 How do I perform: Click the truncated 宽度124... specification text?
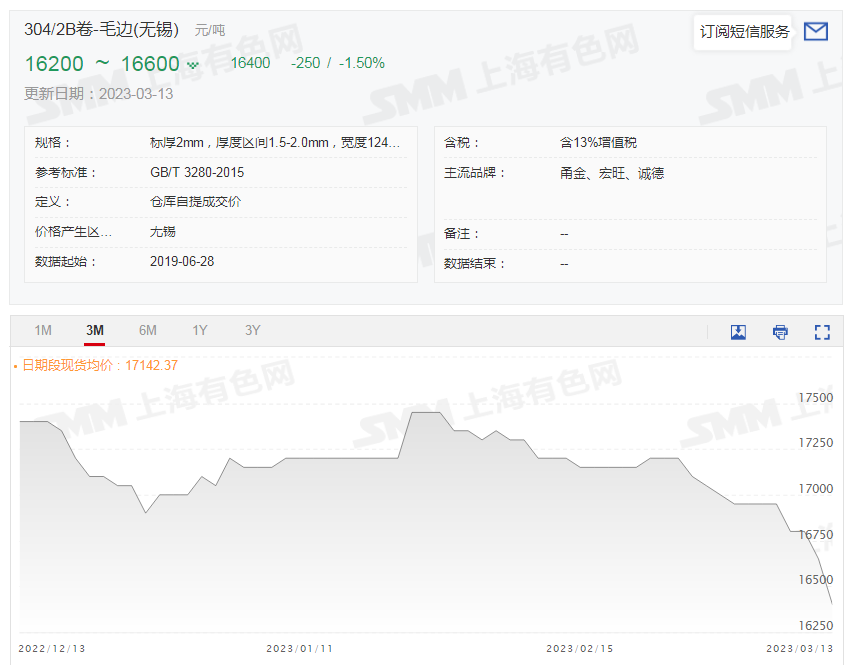(370, 142)
